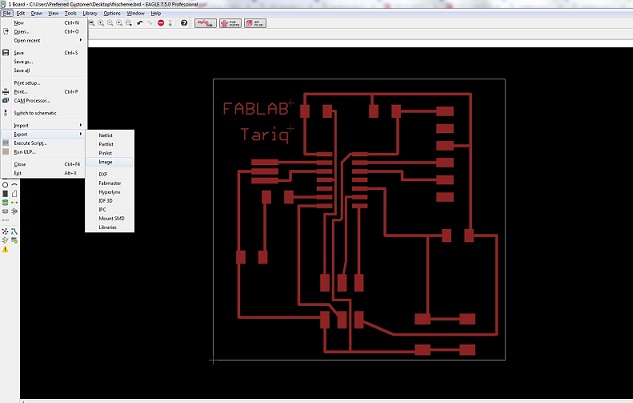The image size is (633, 403).
Task: Select Mount SMD in Export submenu
Action: 110,218
